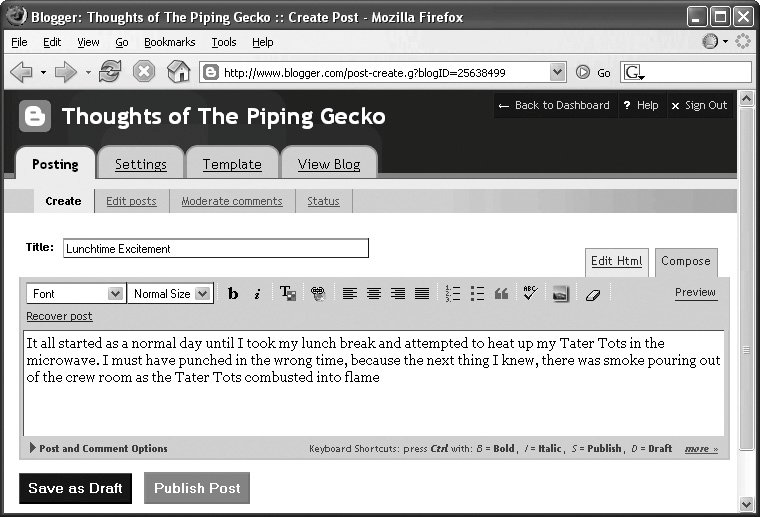Click the italic formatting icon
Image resolution: width=760 pixels, height=517 pixels.
(257, 293)
